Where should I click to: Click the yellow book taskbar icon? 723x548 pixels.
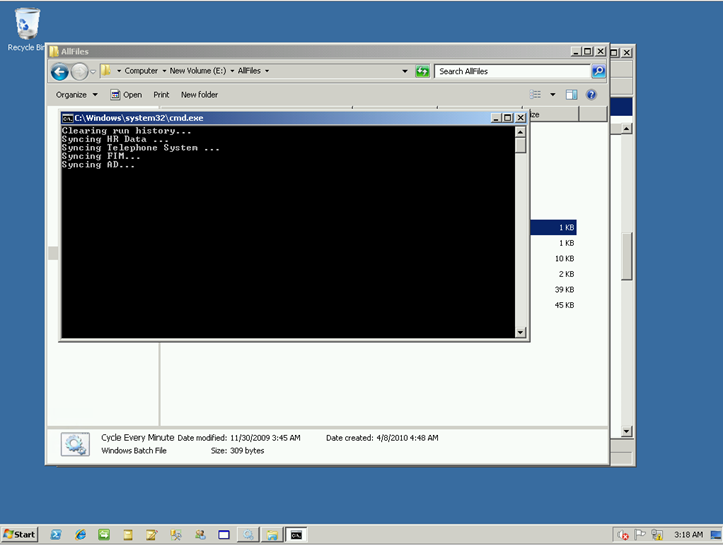click(x=128, y=535)
